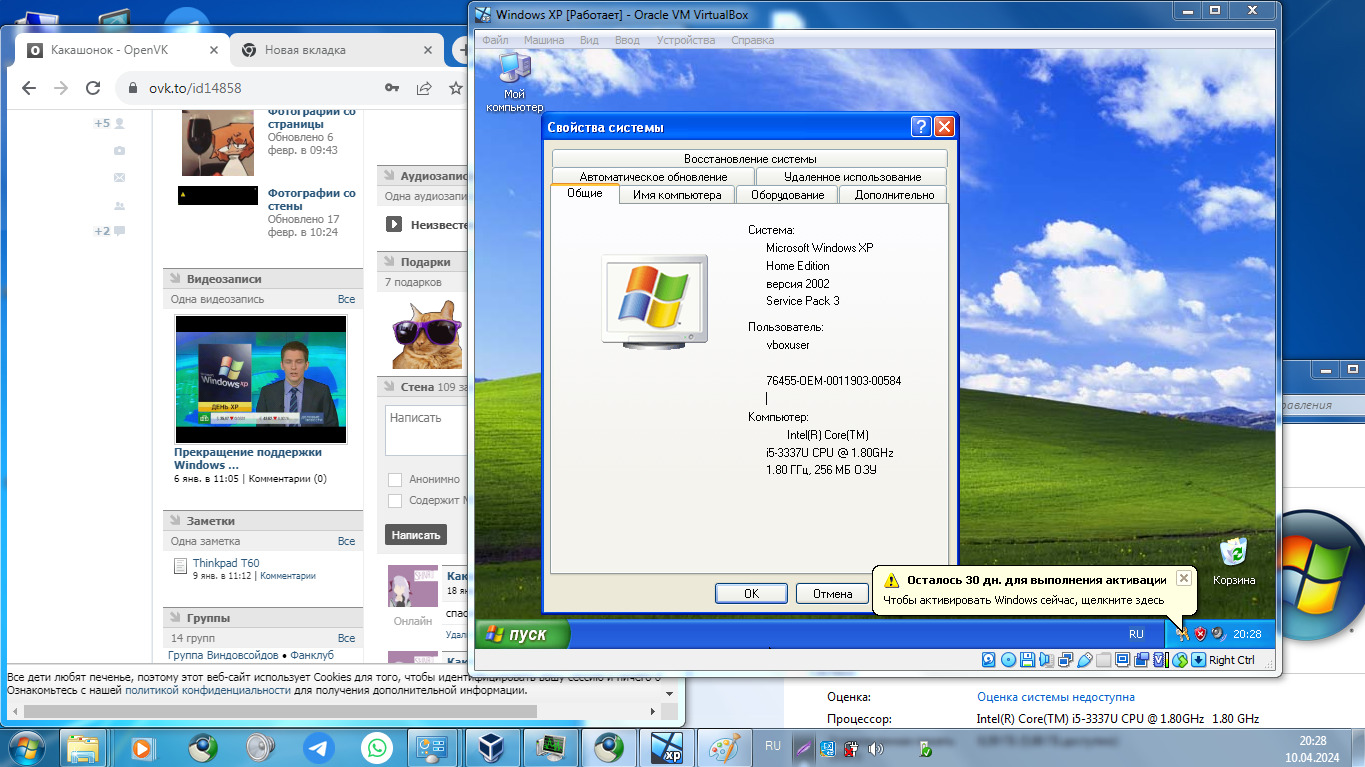Collapse the Заметки section header
This screenshot has height=767, width=1365.
pyautogui.click(x=211, y=521)
